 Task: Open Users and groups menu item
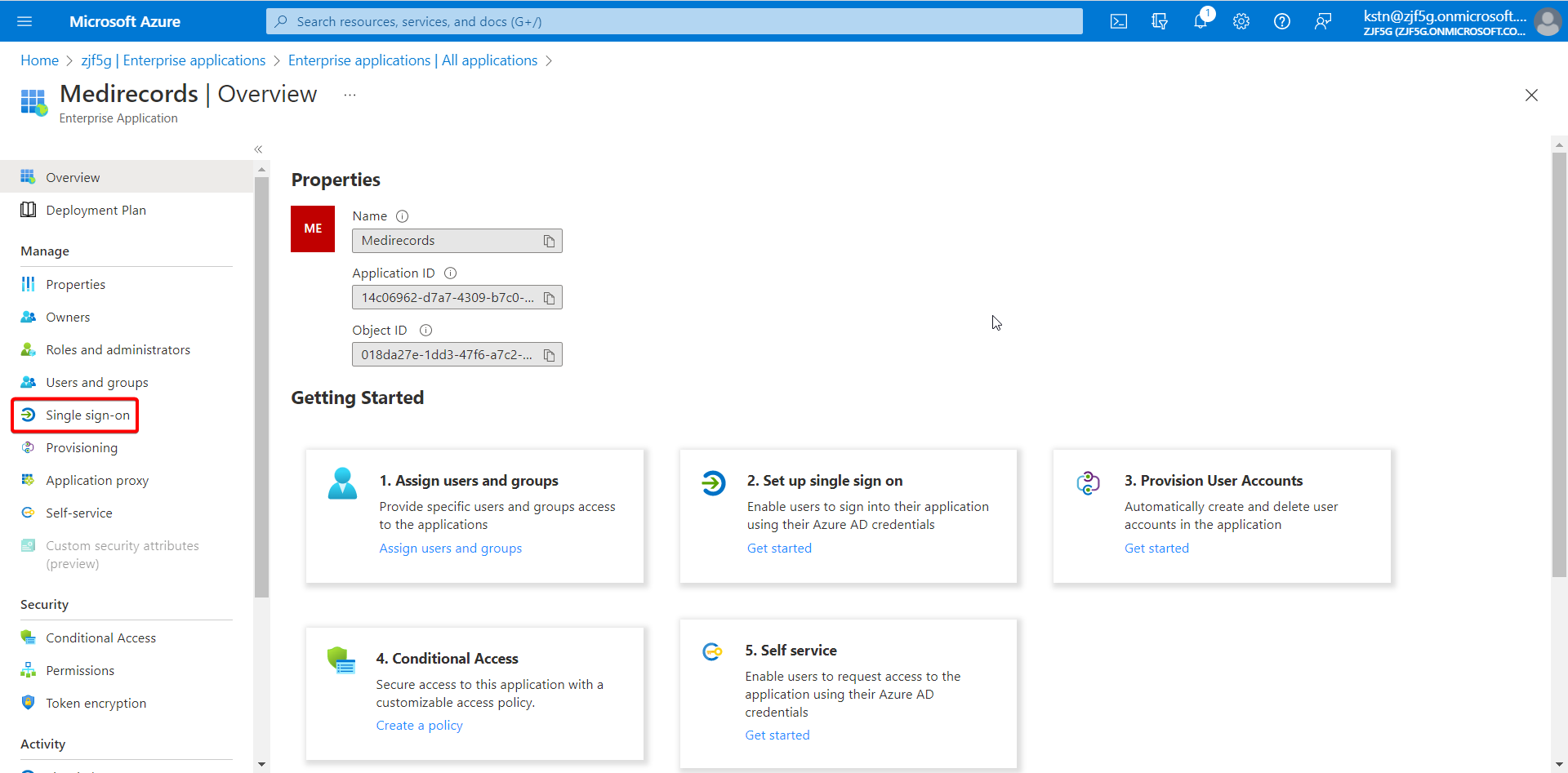(x=97, y=383)
